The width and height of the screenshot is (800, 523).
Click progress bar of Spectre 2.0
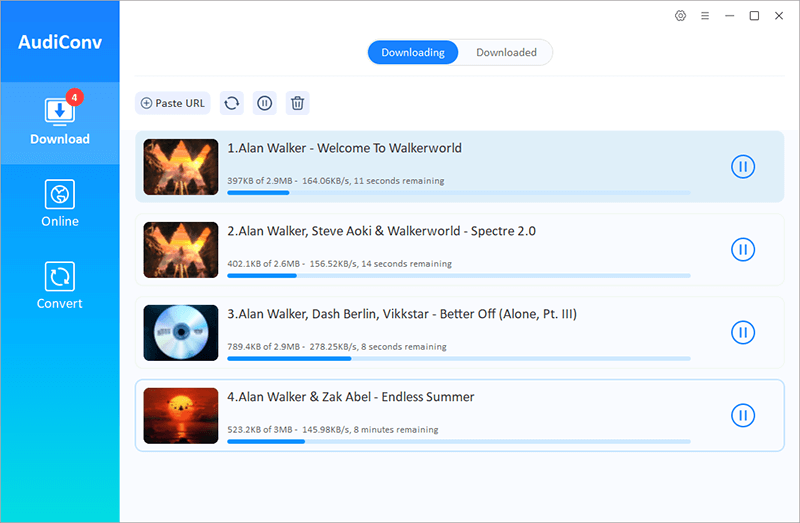459,276
